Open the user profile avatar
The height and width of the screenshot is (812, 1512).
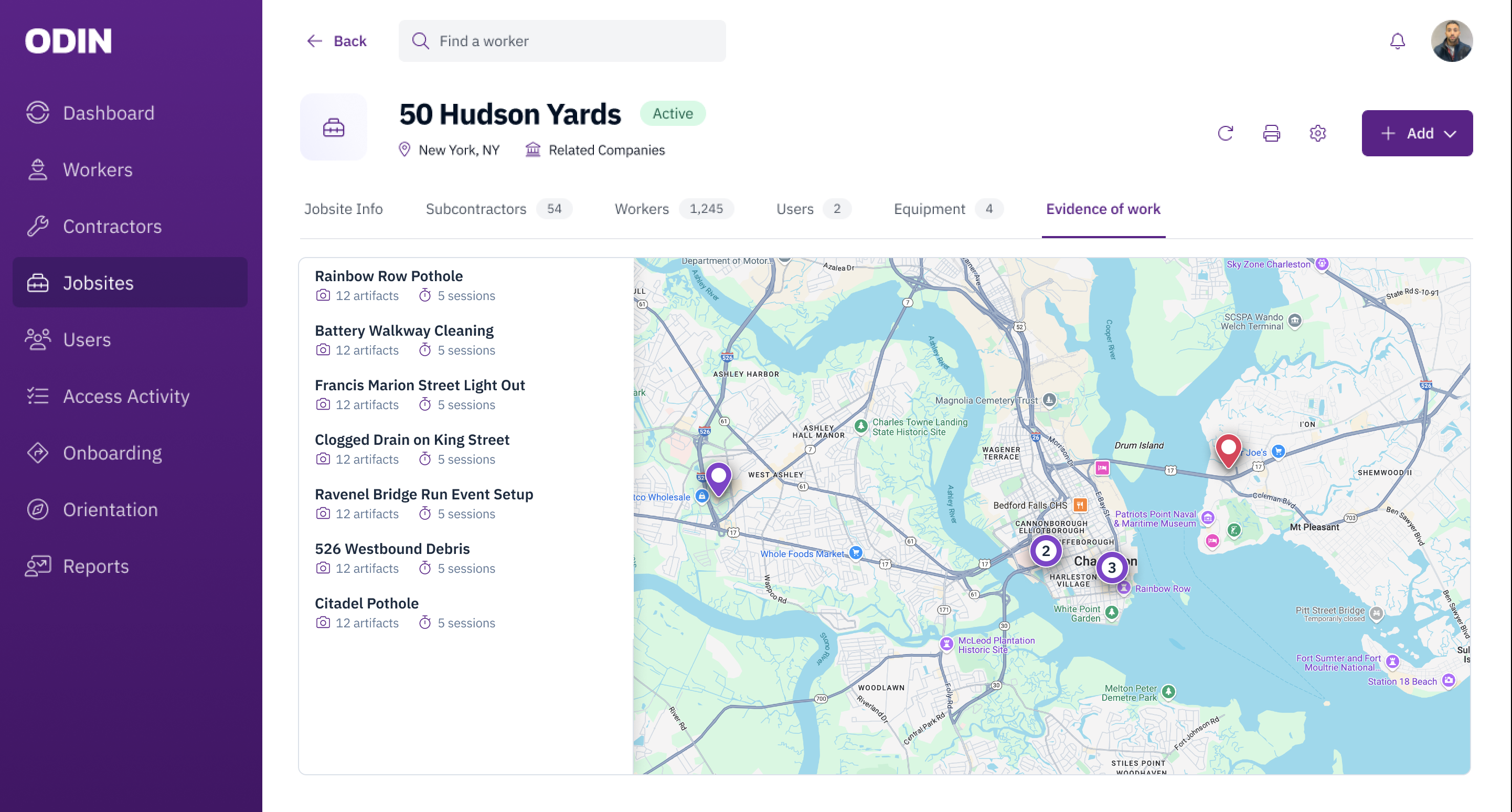[1451, 41]
